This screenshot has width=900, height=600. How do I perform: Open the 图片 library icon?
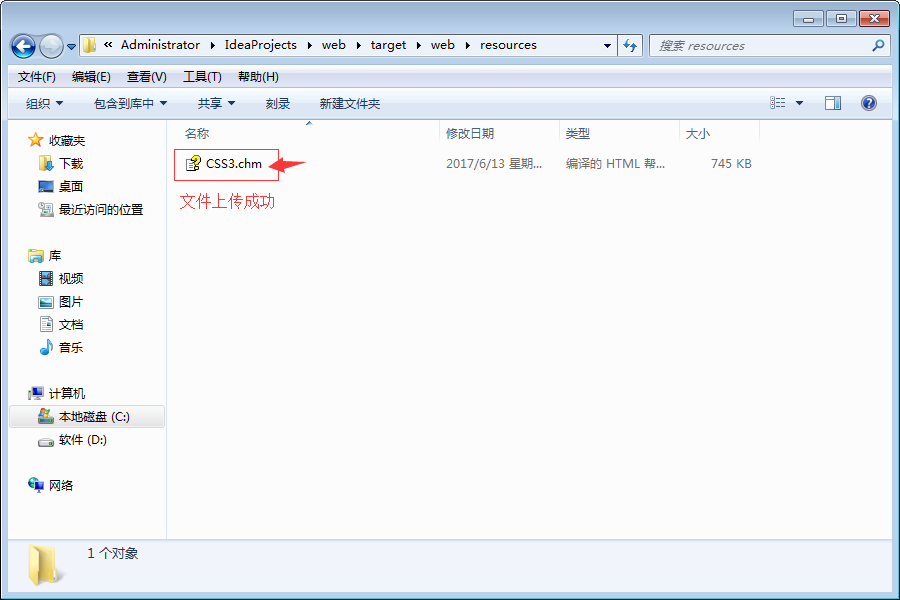pos(46,302)
